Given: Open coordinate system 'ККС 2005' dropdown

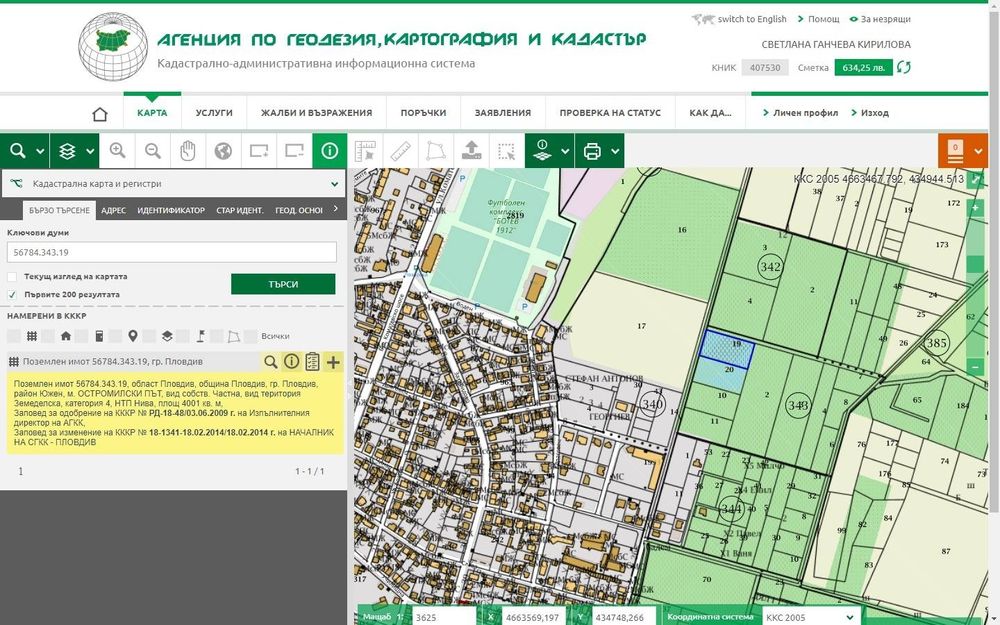Looking at the screenshot, I should [810, 617].
